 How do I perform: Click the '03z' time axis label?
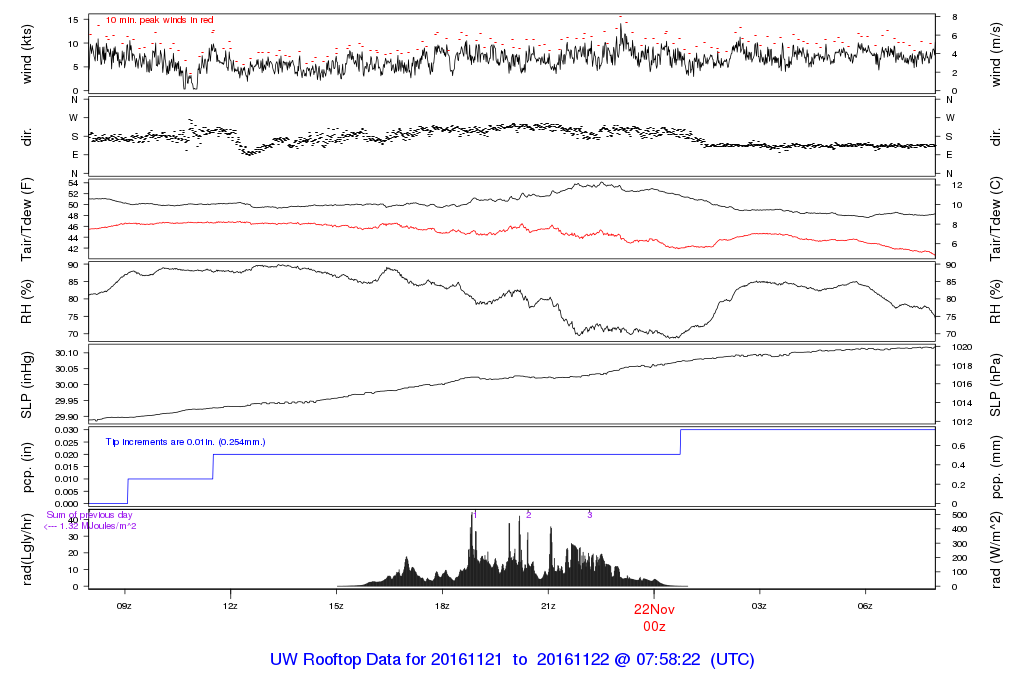tap(759, 606)
